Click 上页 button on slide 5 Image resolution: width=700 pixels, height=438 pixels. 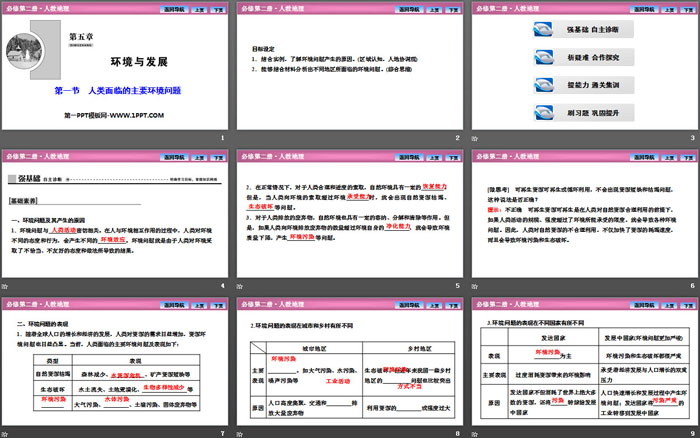point(434,157)
